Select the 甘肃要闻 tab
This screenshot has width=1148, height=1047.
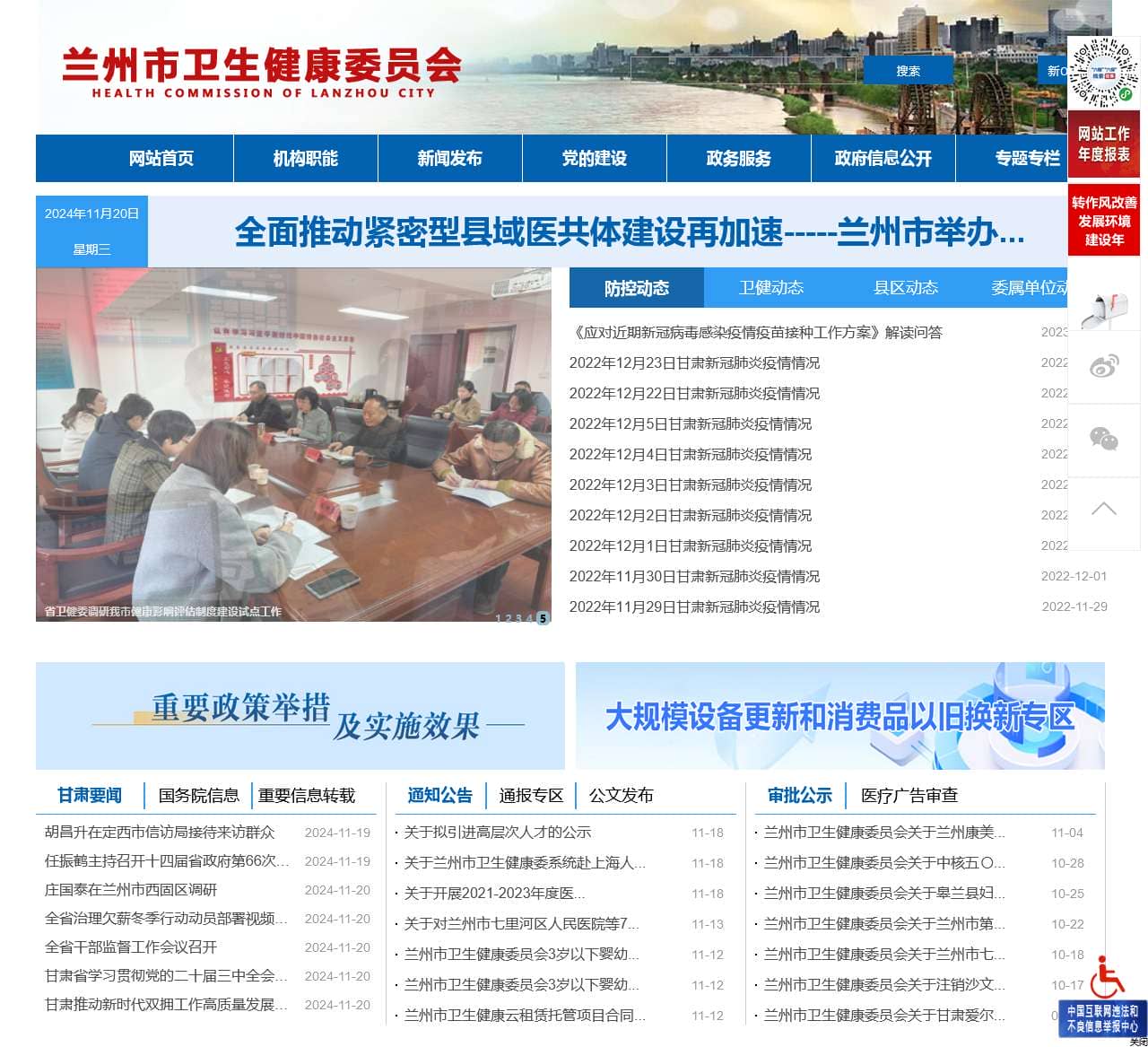(90, 796)
